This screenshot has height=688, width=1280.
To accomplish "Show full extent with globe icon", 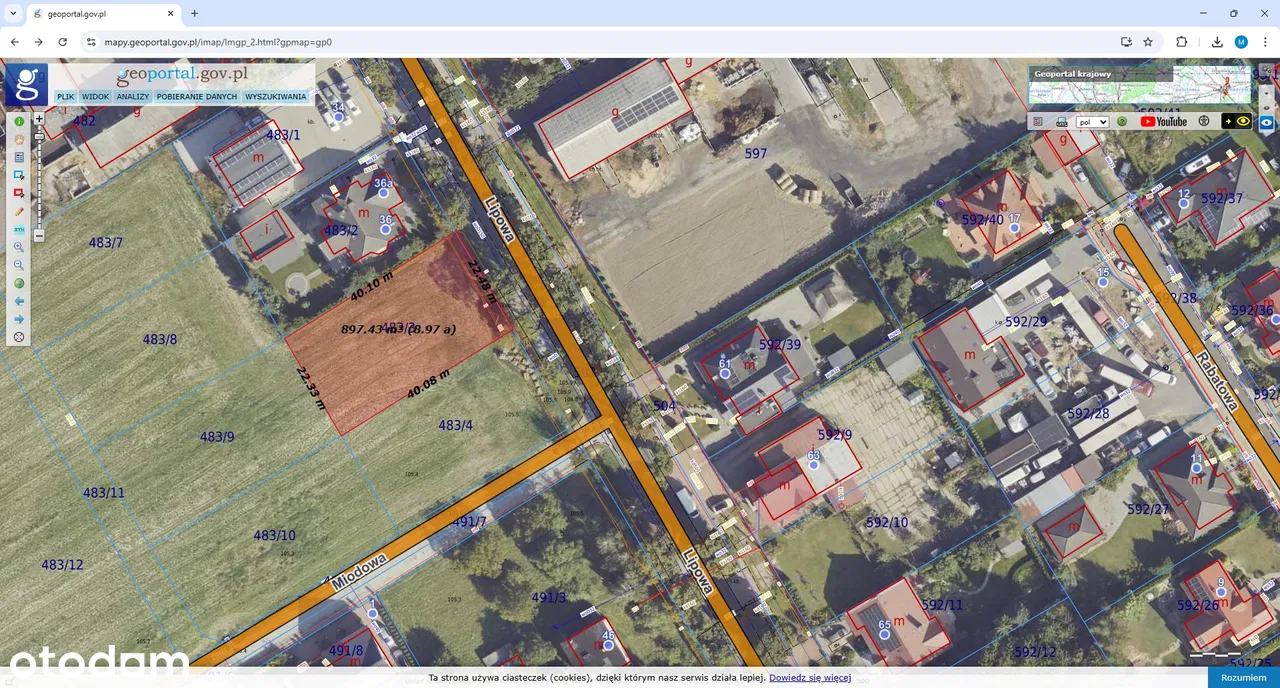I will tap(19, 283).
